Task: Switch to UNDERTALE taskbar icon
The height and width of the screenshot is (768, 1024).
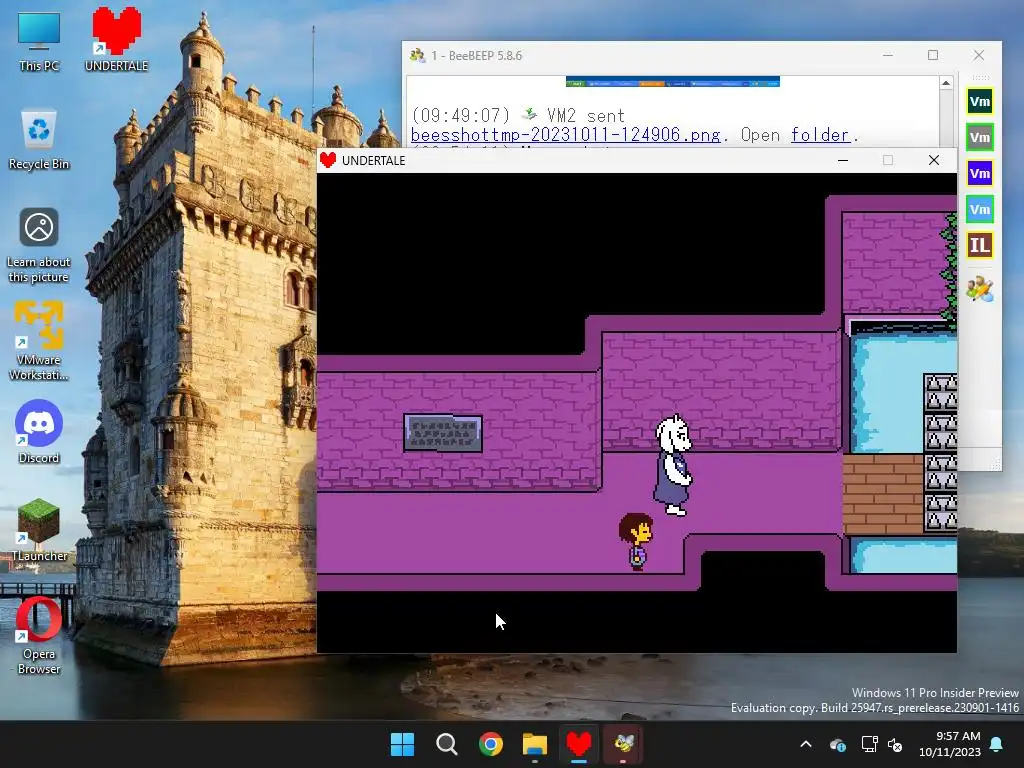Action: click(579, 744)
